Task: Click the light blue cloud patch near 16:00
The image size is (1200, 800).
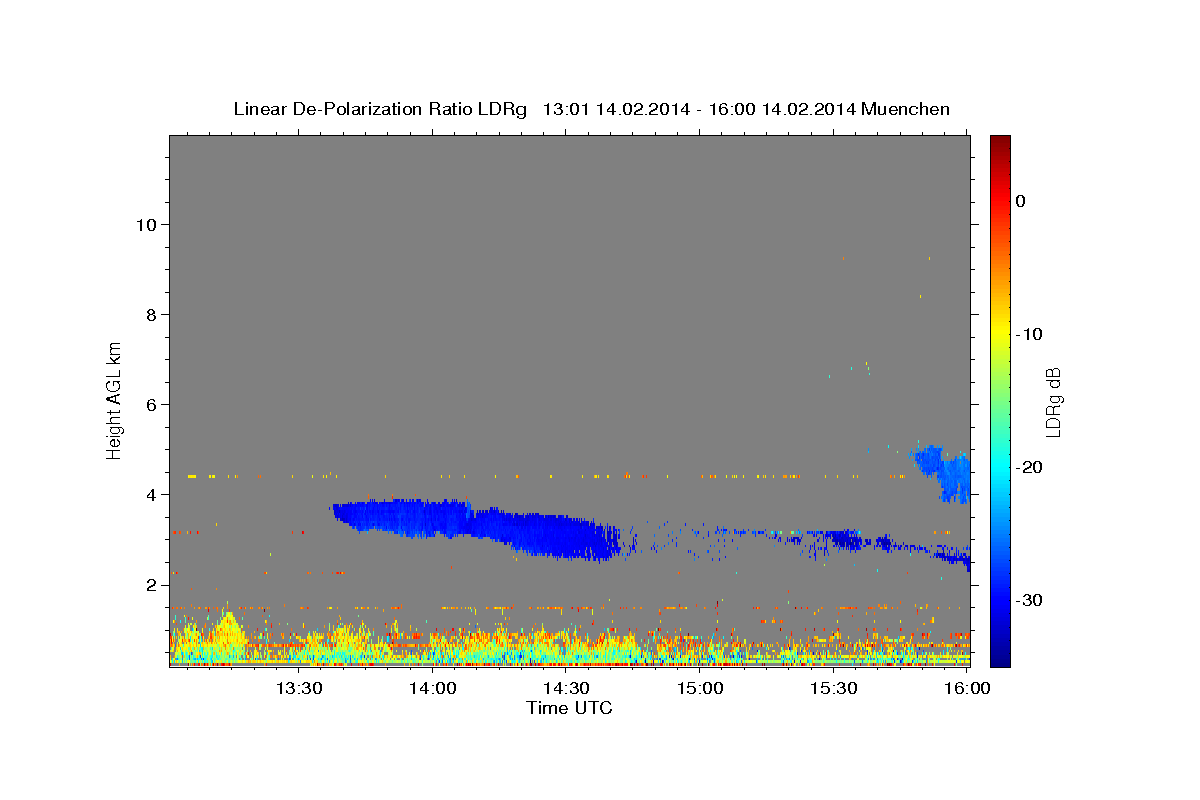Action: [x=942, y=472]
